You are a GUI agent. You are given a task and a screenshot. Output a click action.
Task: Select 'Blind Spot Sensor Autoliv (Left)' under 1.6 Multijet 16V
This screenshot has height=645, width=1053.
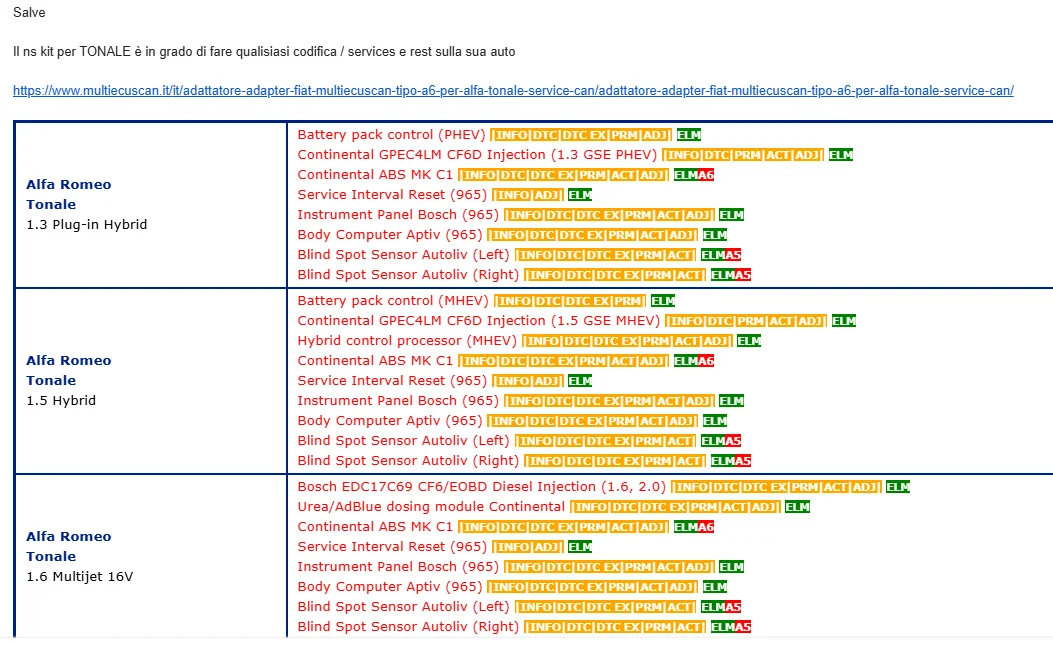tap(403, 607)
